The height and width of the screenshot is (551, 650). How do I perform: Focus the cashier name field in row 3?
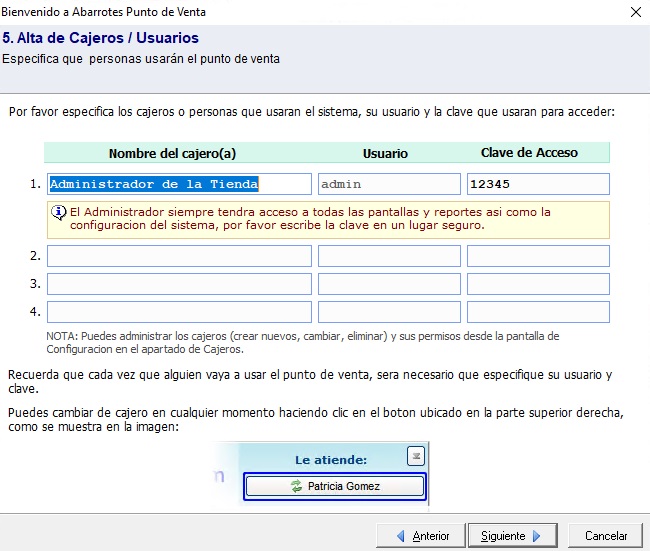179,284
